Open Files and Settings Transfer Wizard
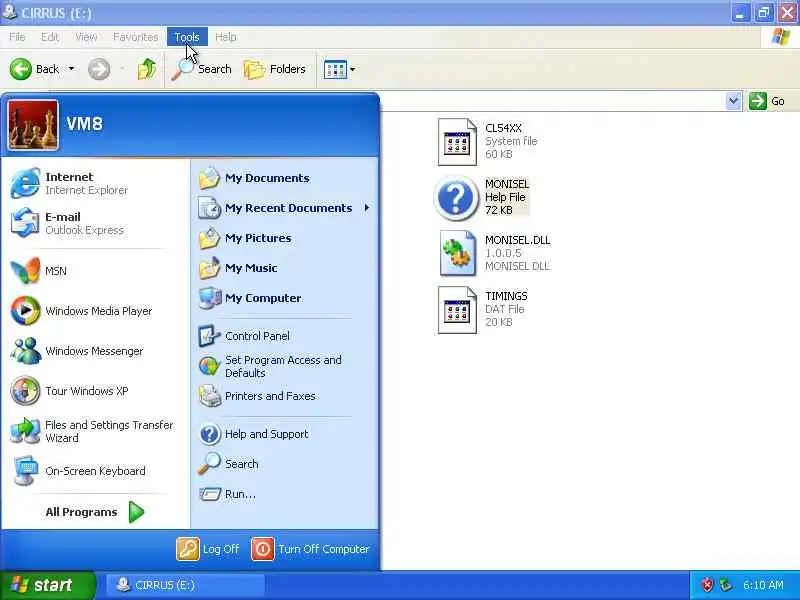The height and width of the screenshot is (600, 800). (94, 431)
